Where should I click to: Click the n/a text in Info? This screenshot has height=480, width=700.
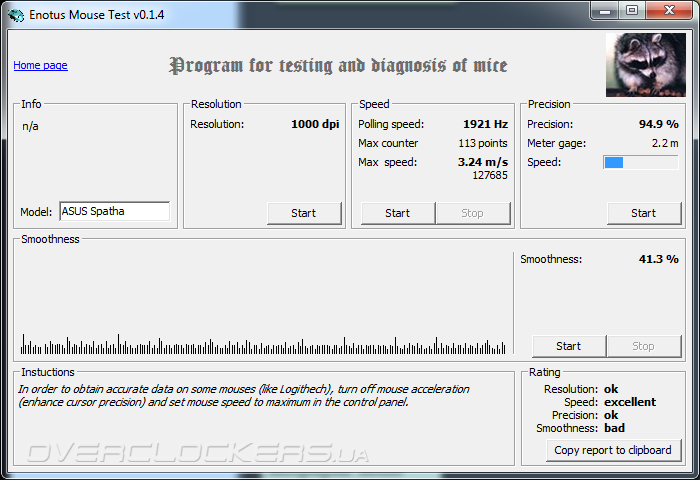(x=30, y=126)
